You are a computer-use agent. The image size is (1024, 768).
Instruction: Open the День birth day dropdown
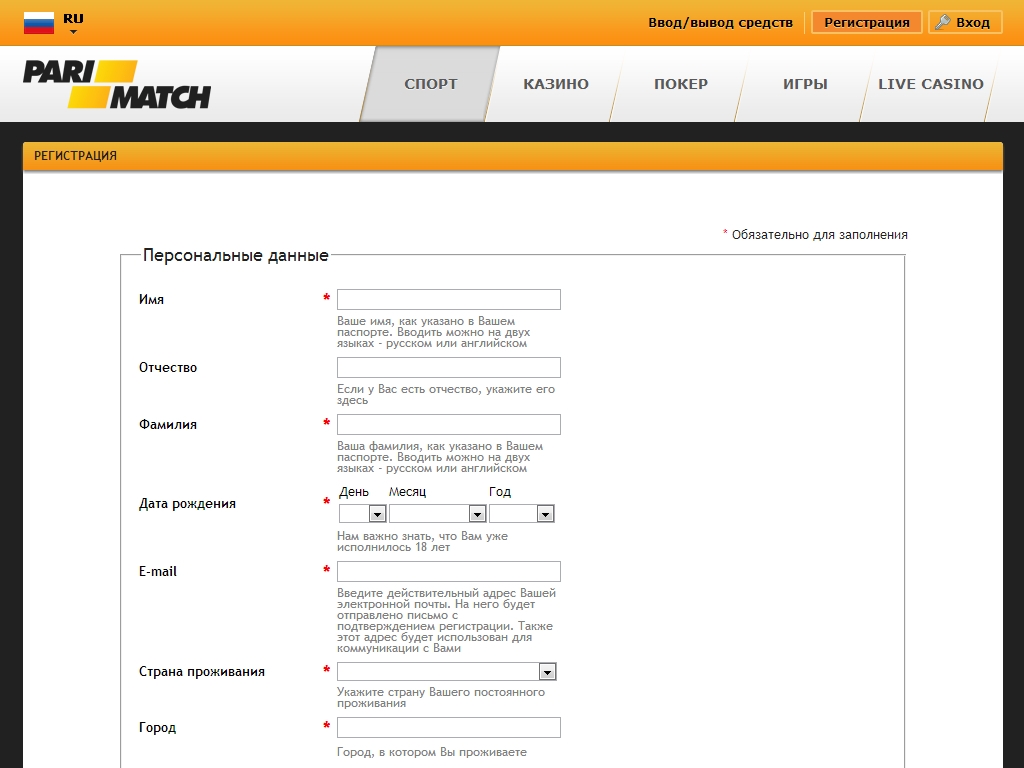click(362, 514)
